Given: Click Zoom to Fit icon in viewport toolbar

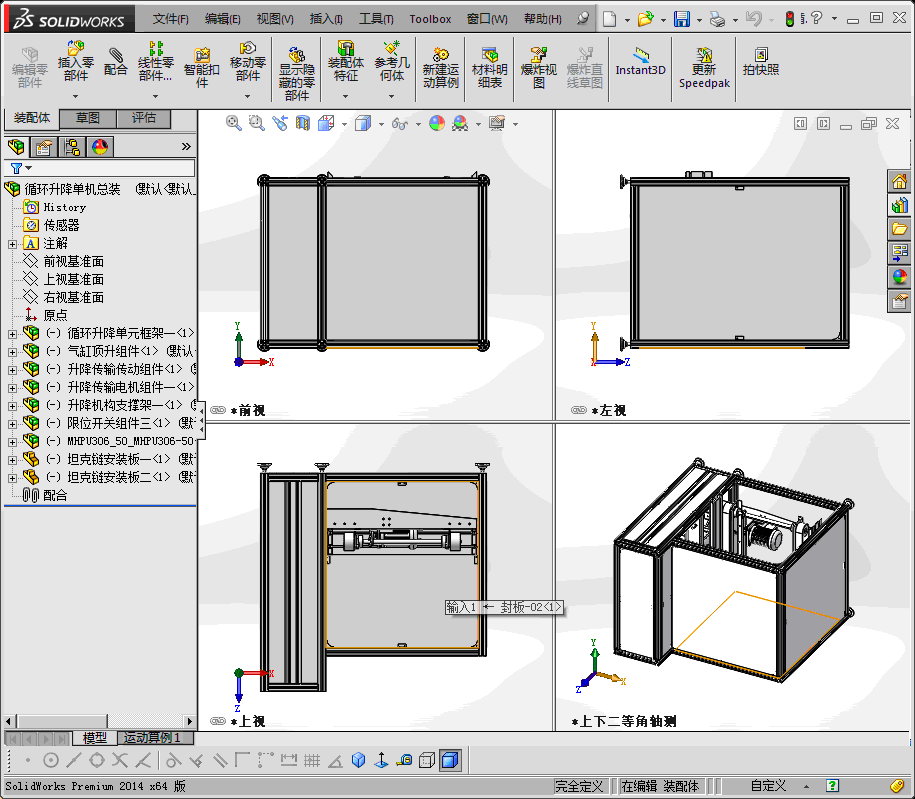Looking at the screenshot, I should [x=234, y=123].
